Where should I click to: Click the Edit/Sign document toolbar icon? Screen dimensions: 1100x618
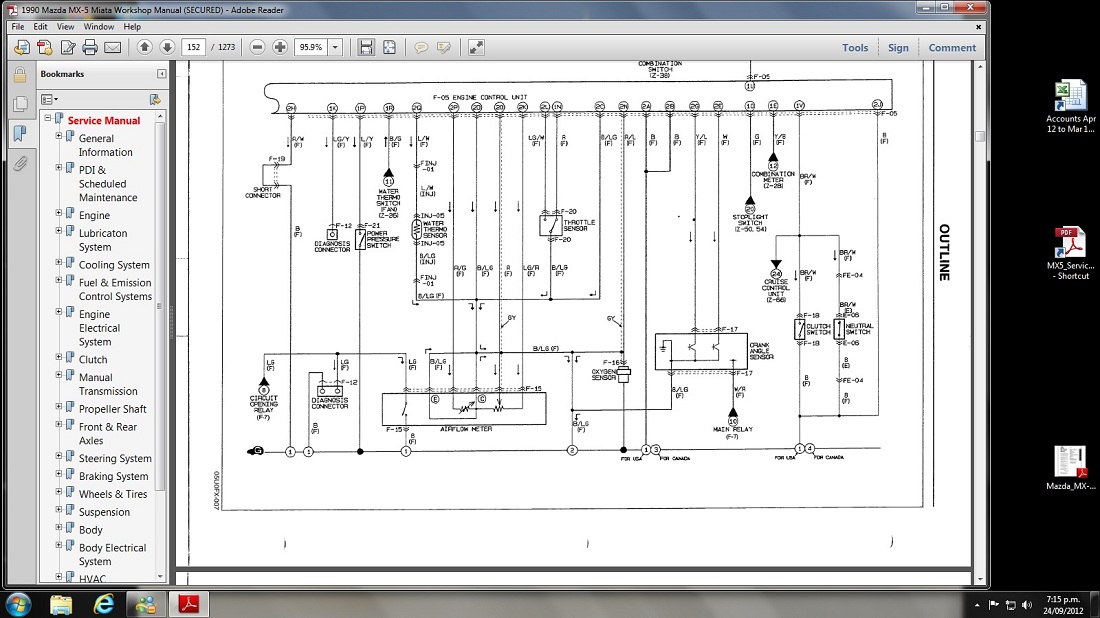[x=67, y=47]
